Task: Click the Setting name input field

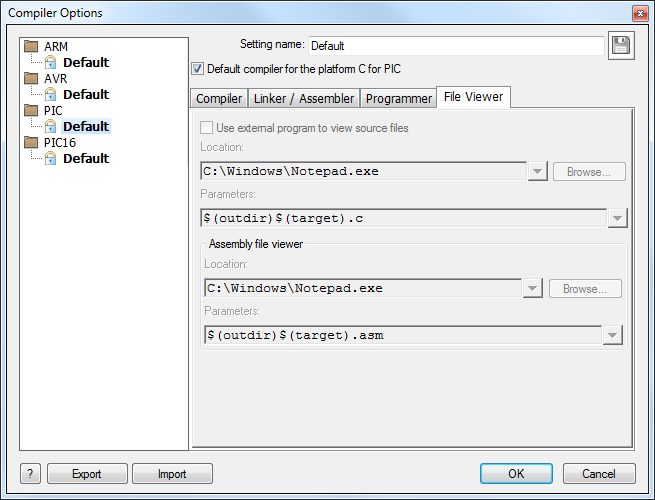Action: (456, 46)
